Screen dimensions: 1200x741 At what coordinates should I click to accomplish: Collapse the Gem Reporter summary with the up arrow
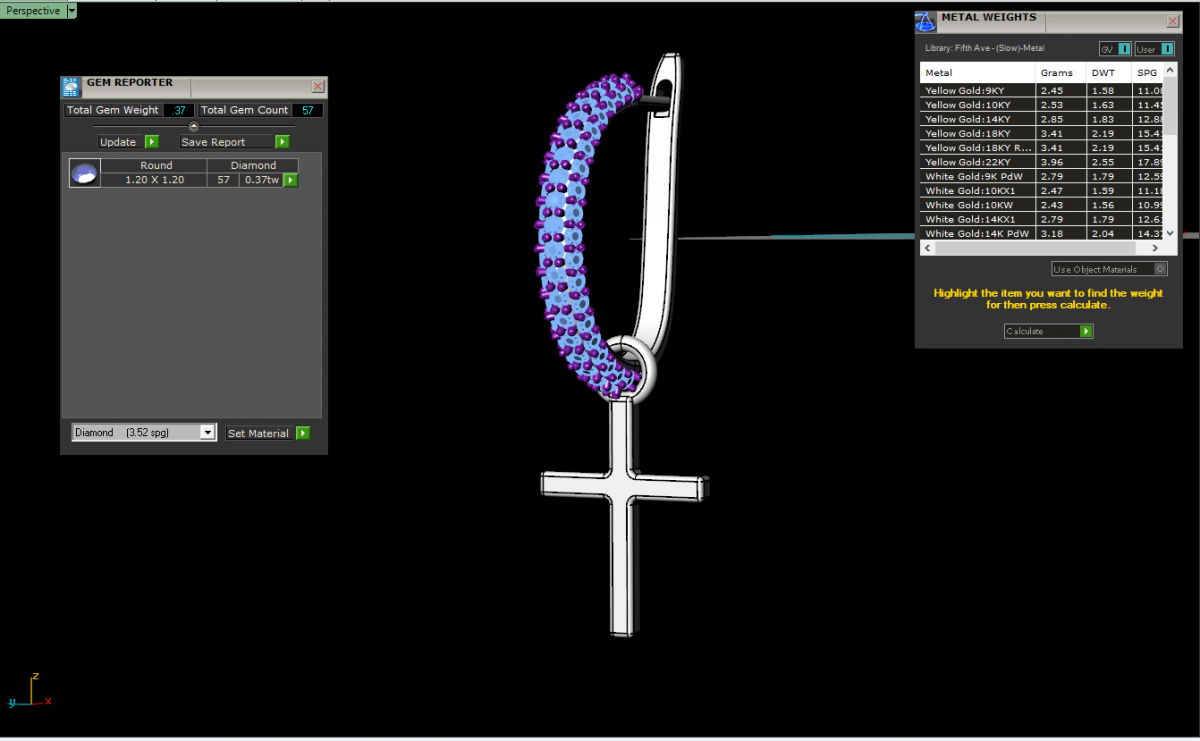(x=194, y=126)
